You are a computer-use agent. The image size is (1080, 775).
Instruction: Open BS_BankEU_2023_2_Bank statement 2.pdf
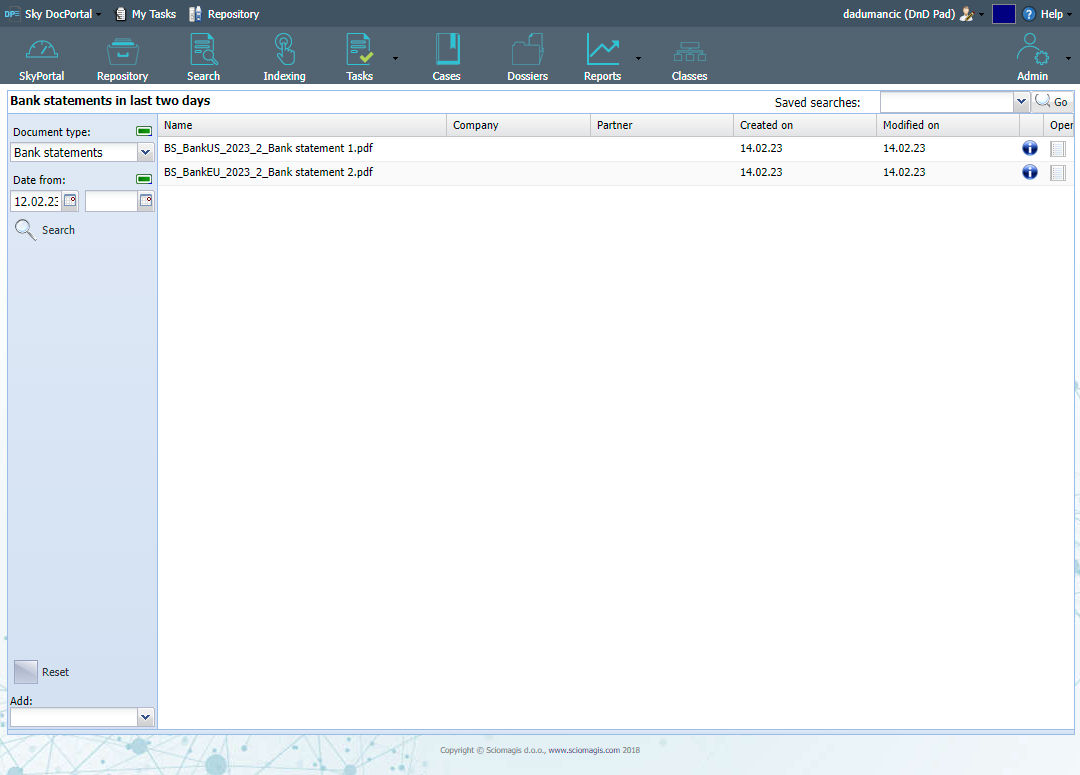(269, 172)
